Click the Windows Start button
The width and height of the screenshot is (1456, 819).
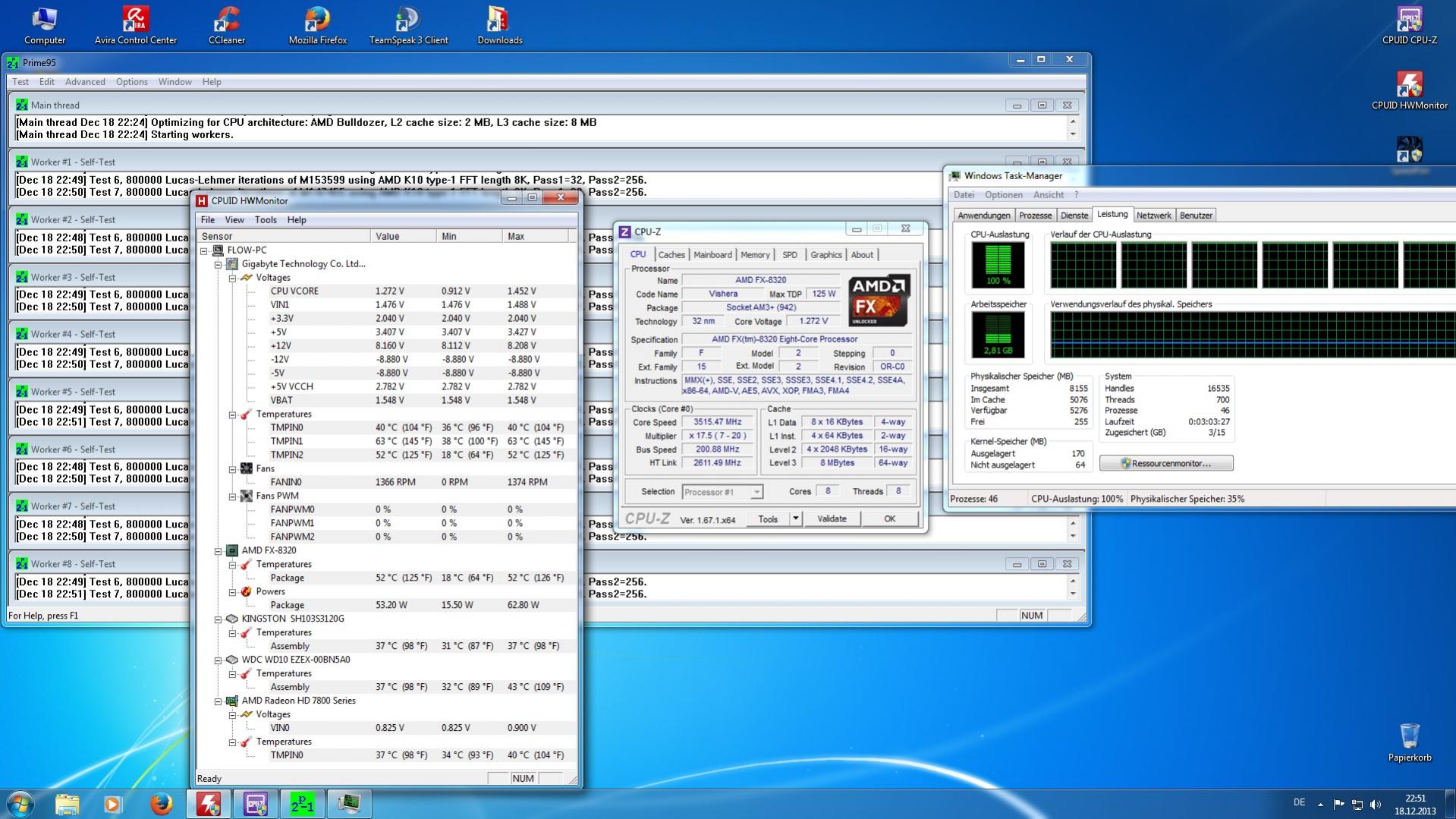click(20, 804)
